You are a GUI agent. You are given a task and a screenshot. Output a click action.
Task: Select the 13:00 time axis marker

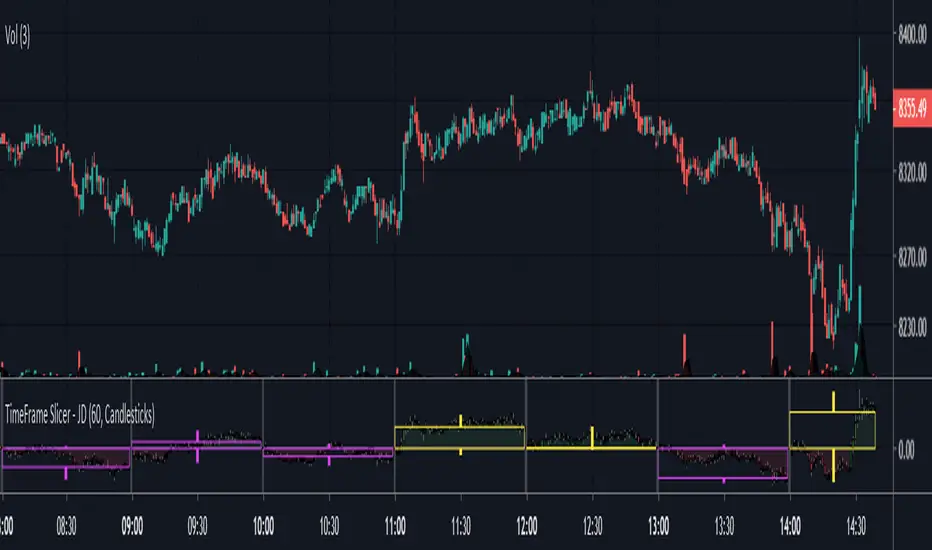[x=658, y=526]
